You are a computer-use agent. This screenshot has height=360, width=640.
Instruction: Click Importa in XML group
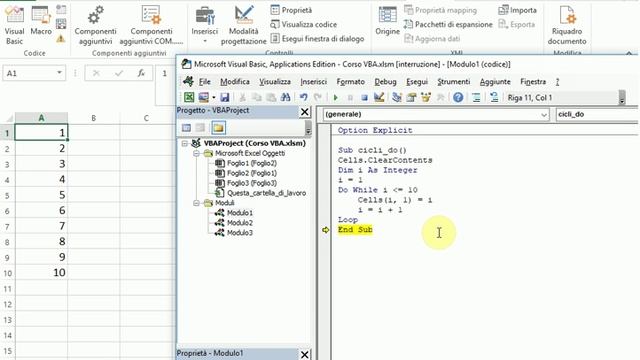point(518,10)
